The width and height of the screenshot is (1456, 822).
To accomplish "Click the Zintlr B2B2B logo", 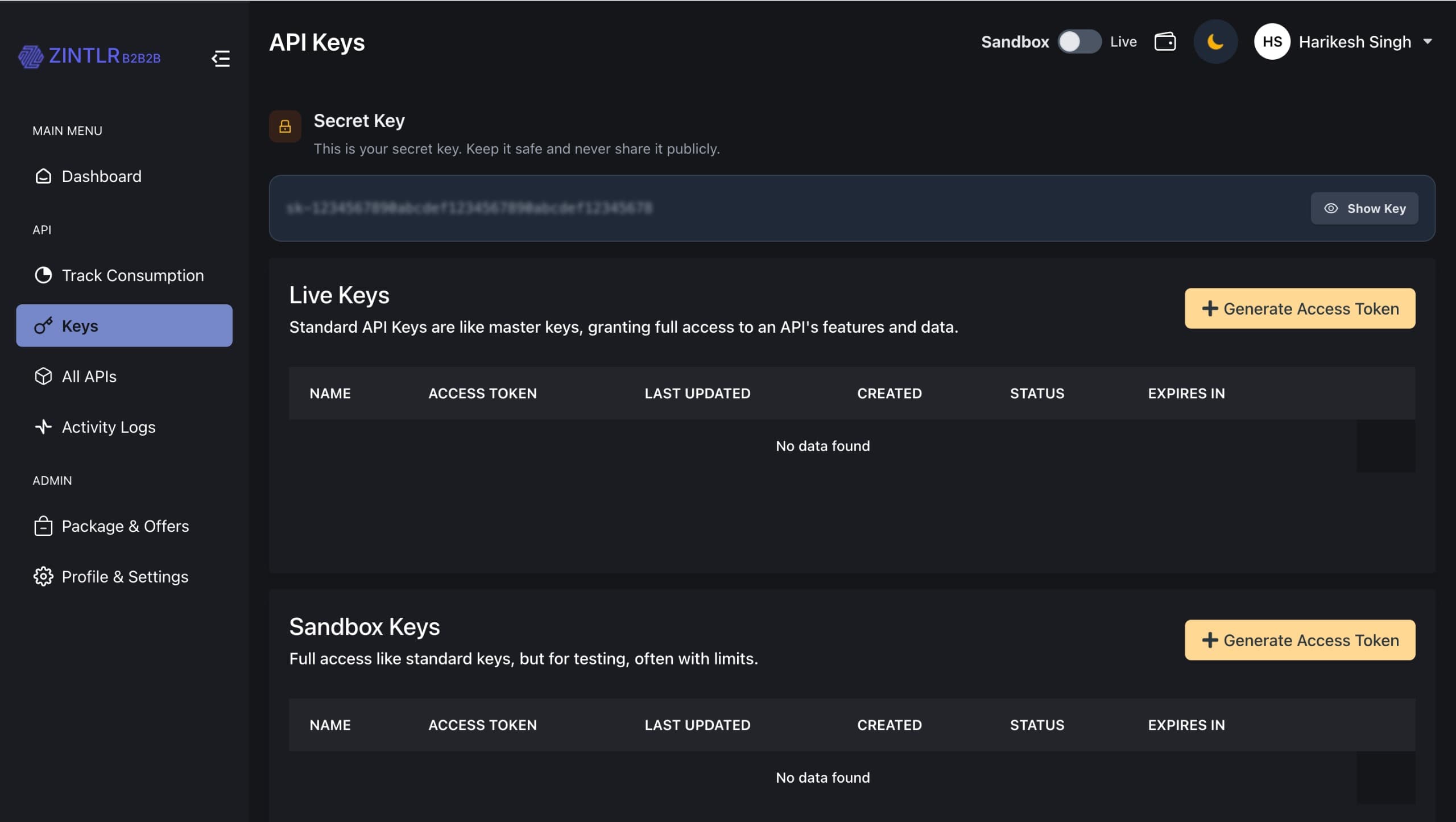I will (90, 56).
